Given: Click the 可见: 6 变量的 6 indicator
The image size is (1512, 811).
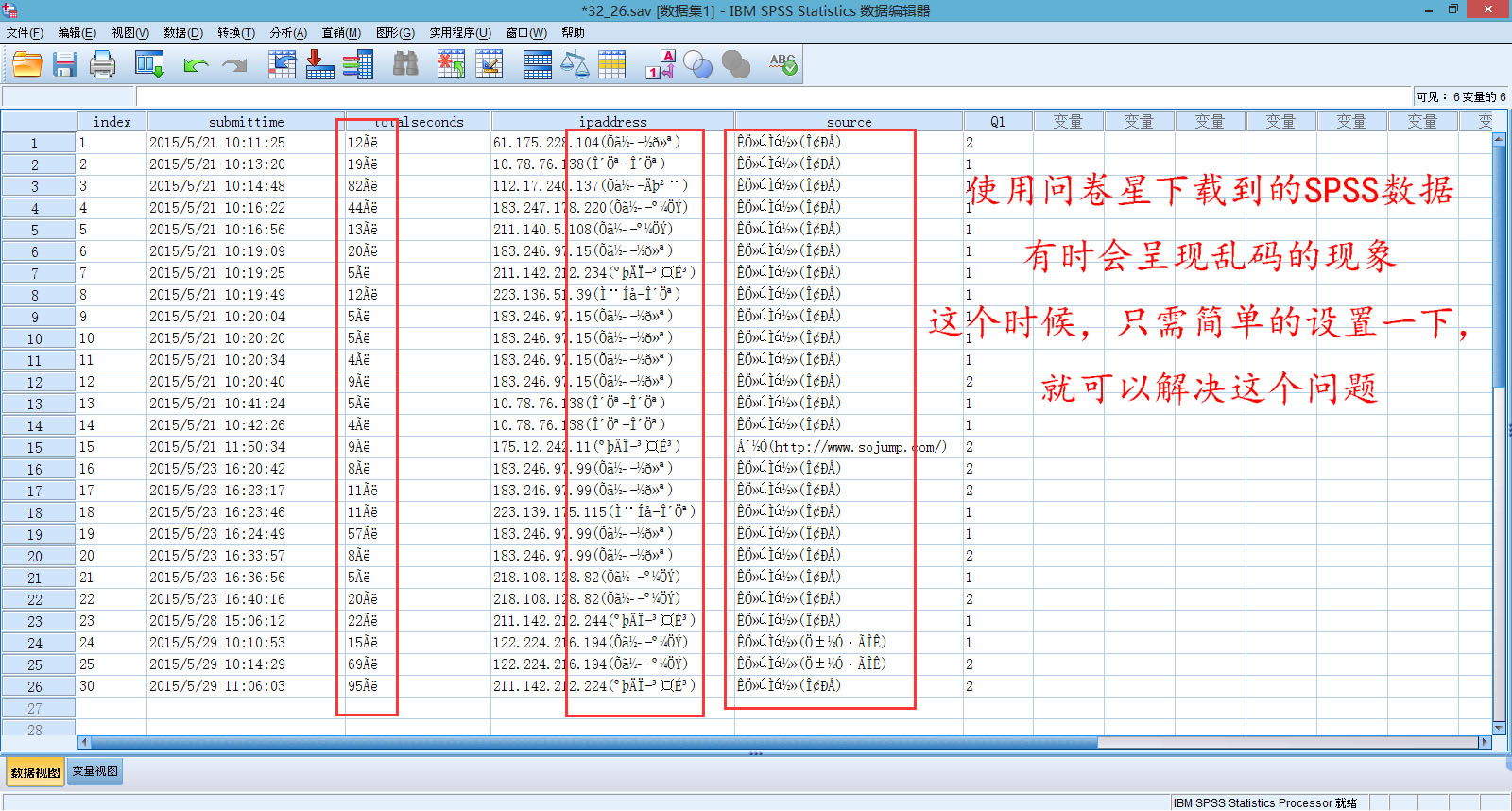Looking at the screenshot, I should point(1461,96).
